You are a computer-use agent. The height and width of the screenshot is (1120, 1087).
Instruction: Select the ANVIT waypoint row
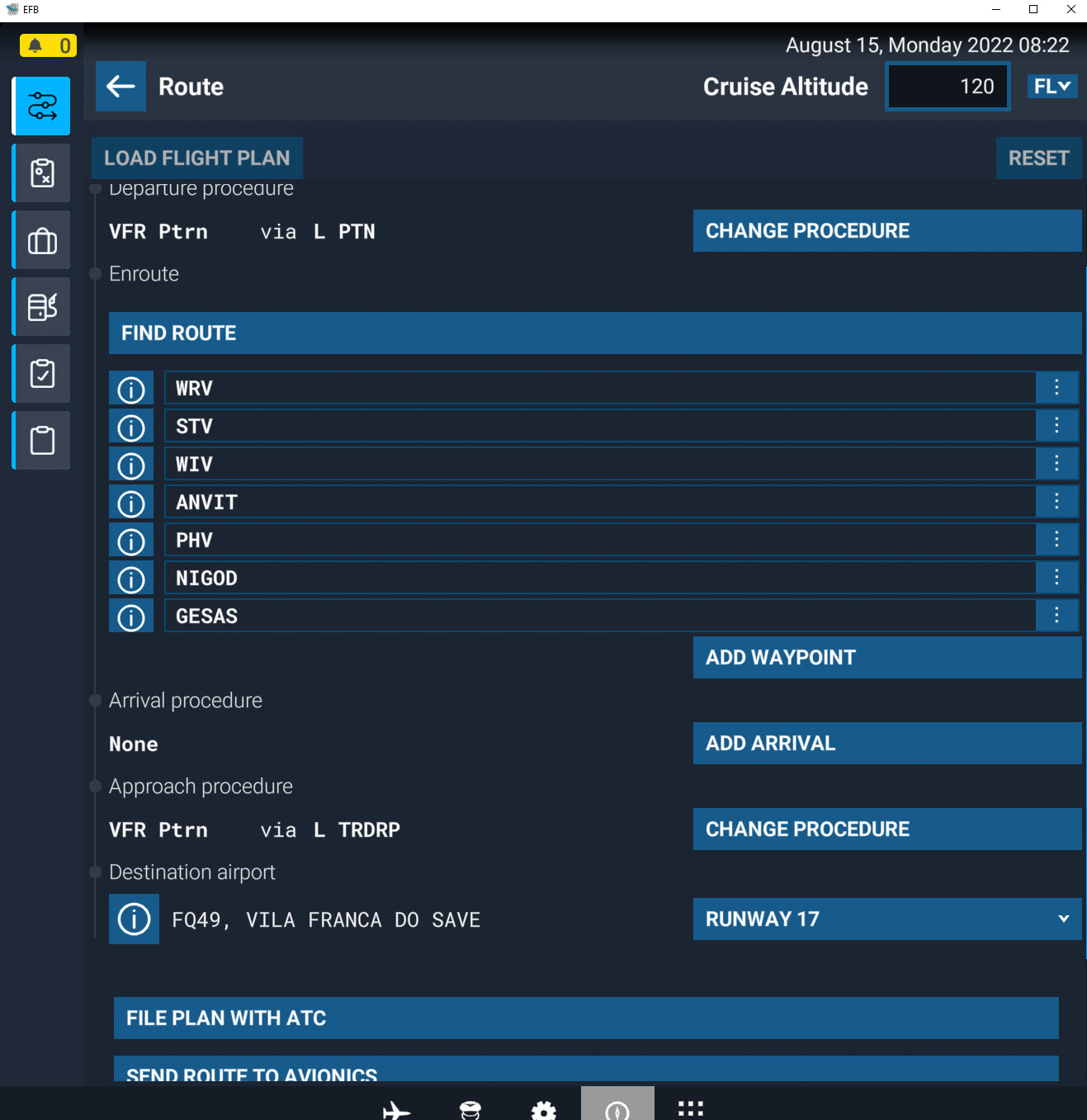(x=600, y=502)
